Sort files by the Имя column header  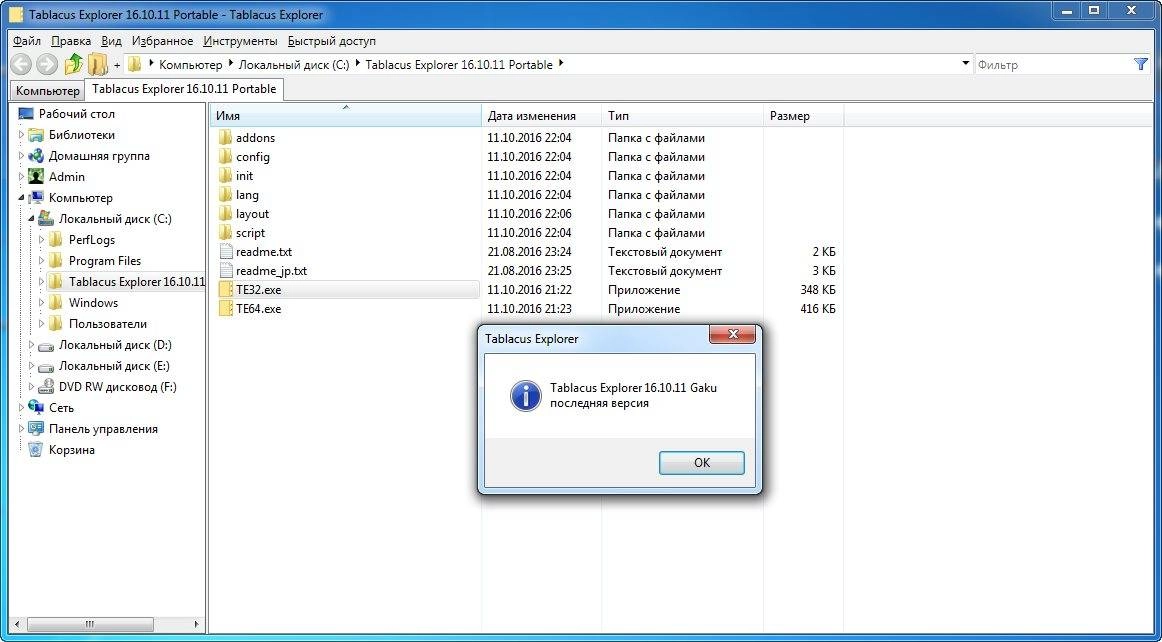(x=346, y=116)
